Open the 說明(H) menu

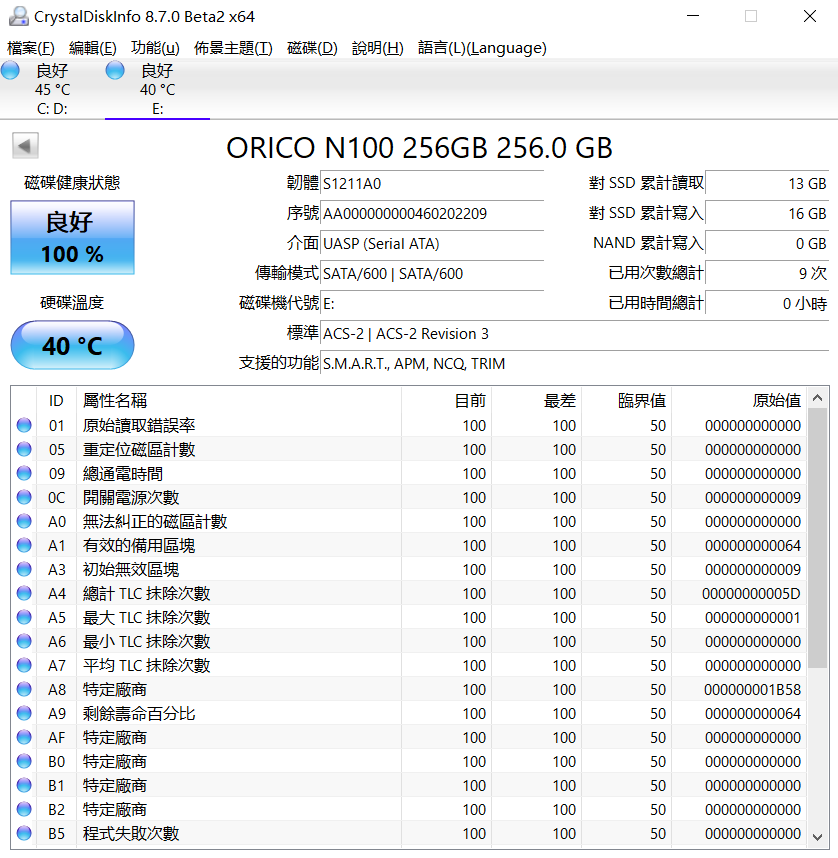pos(378,48)
